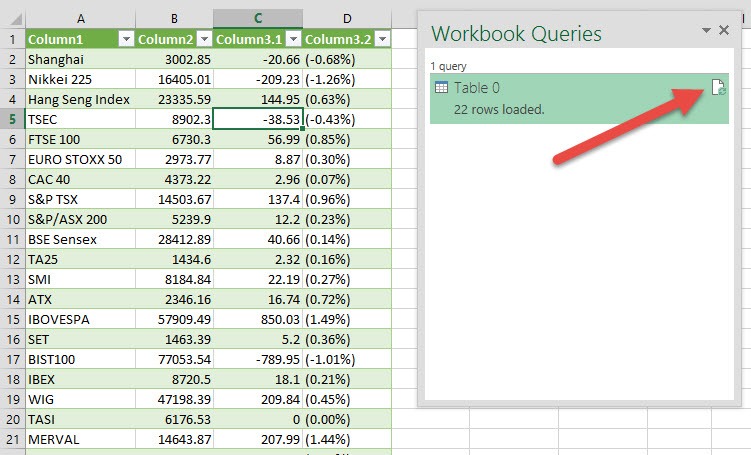Image resolution: width=751 pixels, height=455 pixels.
Task: Select the active cell showing -38.53
Action: point(258,119)
